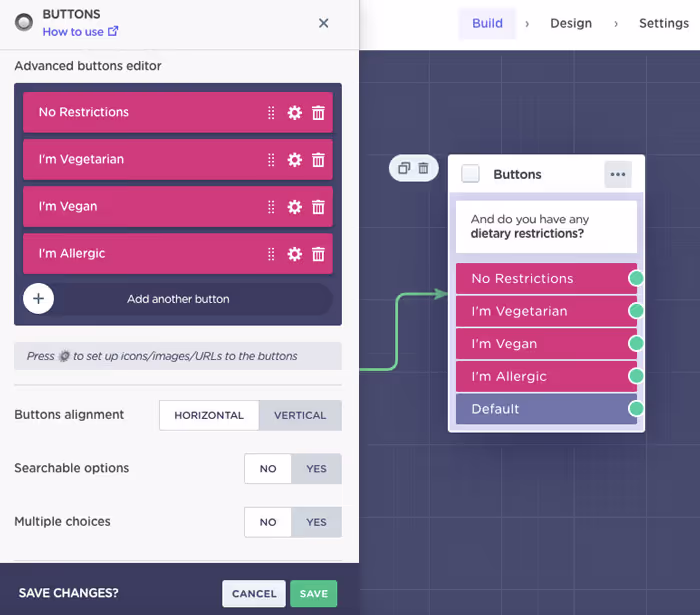Select I'm Vegan option on canvas block
This screenshot has width=700, height=615.
point(546,344)
